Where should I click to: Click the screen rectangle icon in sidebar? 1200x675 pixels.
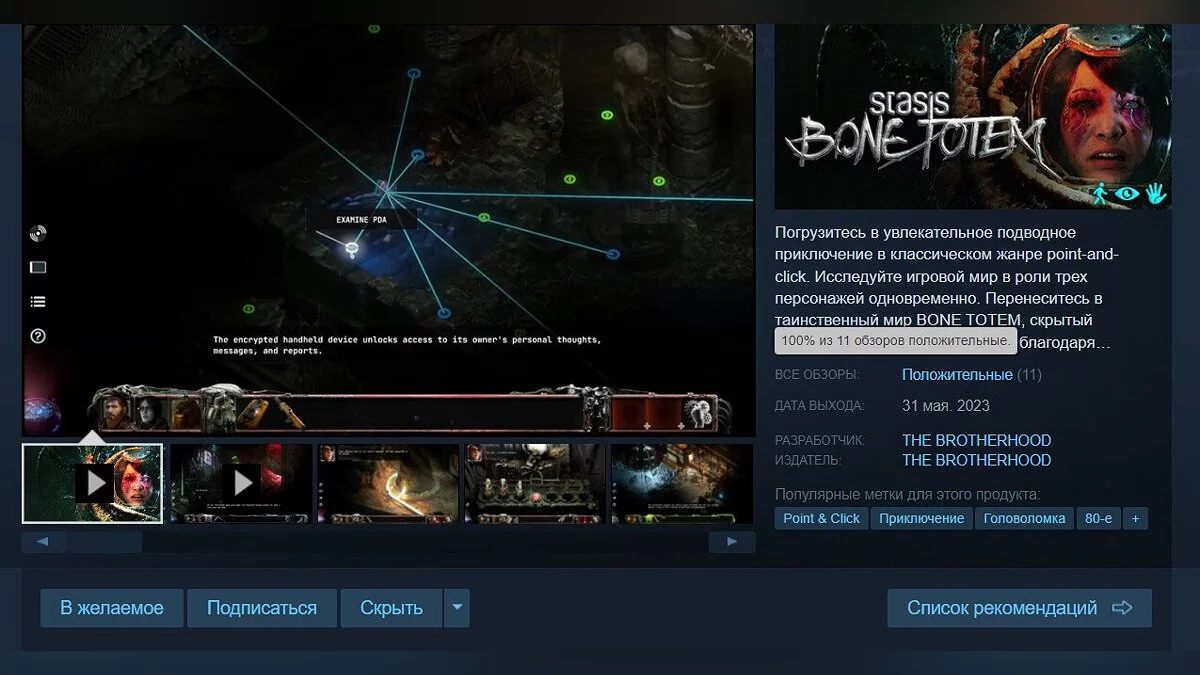click(x=38, y=268)
